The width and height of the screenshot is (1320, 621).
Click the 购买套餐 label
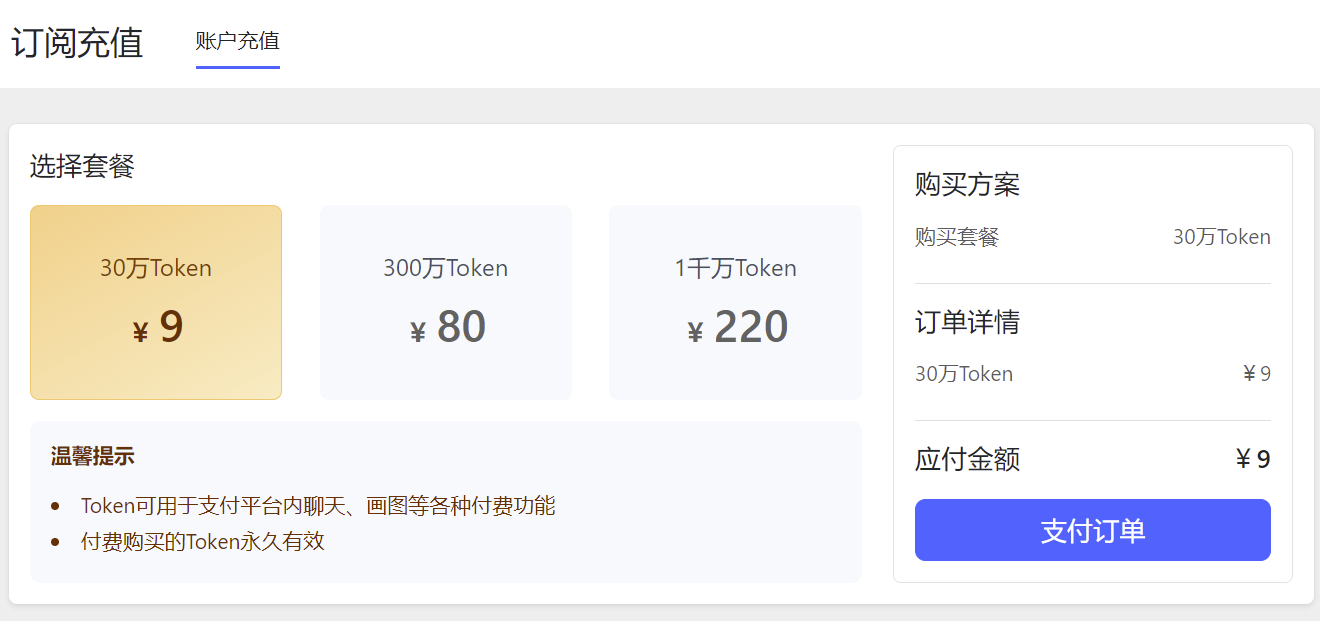point(957,237)
